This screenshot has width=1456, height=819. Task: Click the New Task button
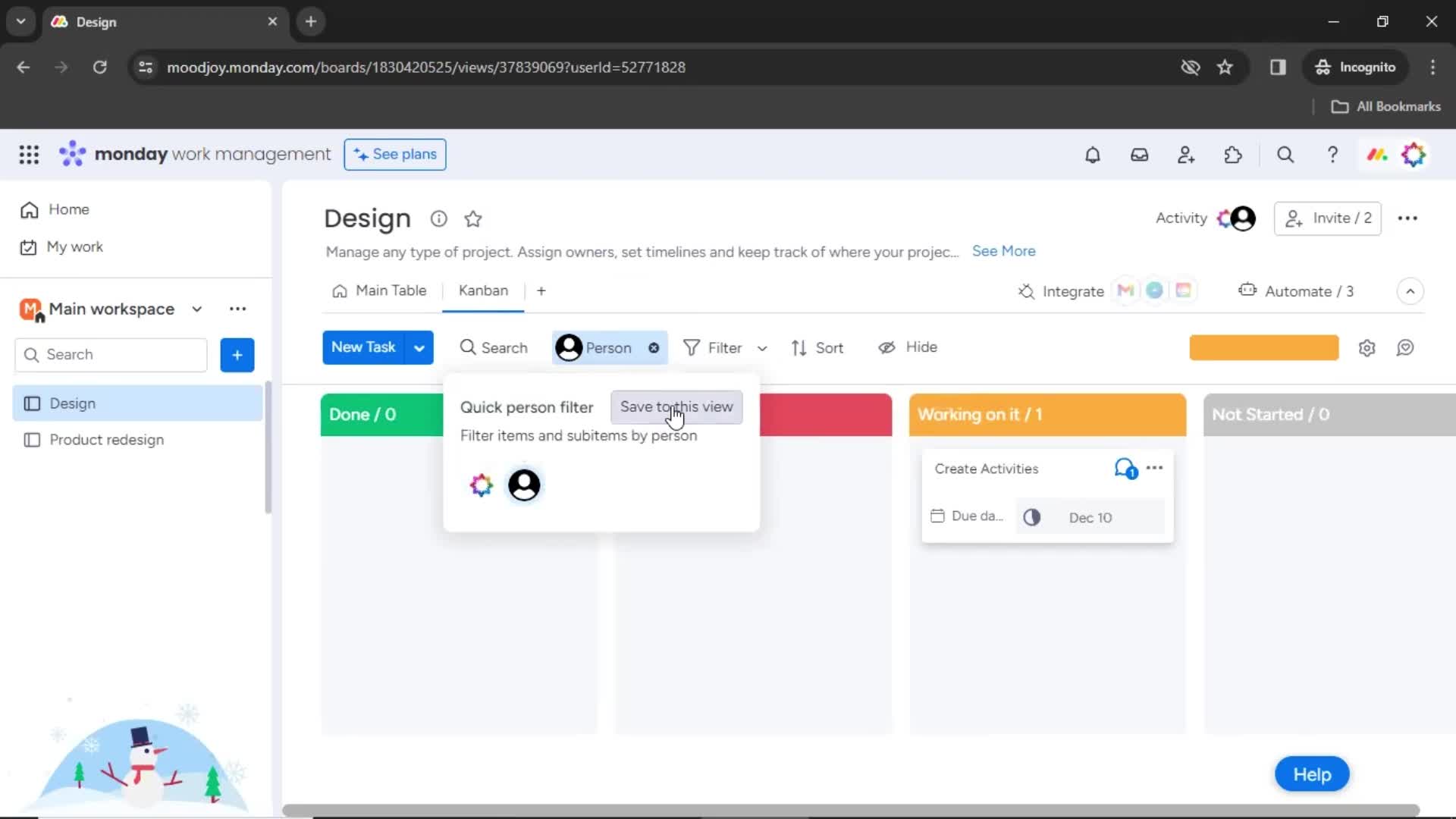[363, 347]
